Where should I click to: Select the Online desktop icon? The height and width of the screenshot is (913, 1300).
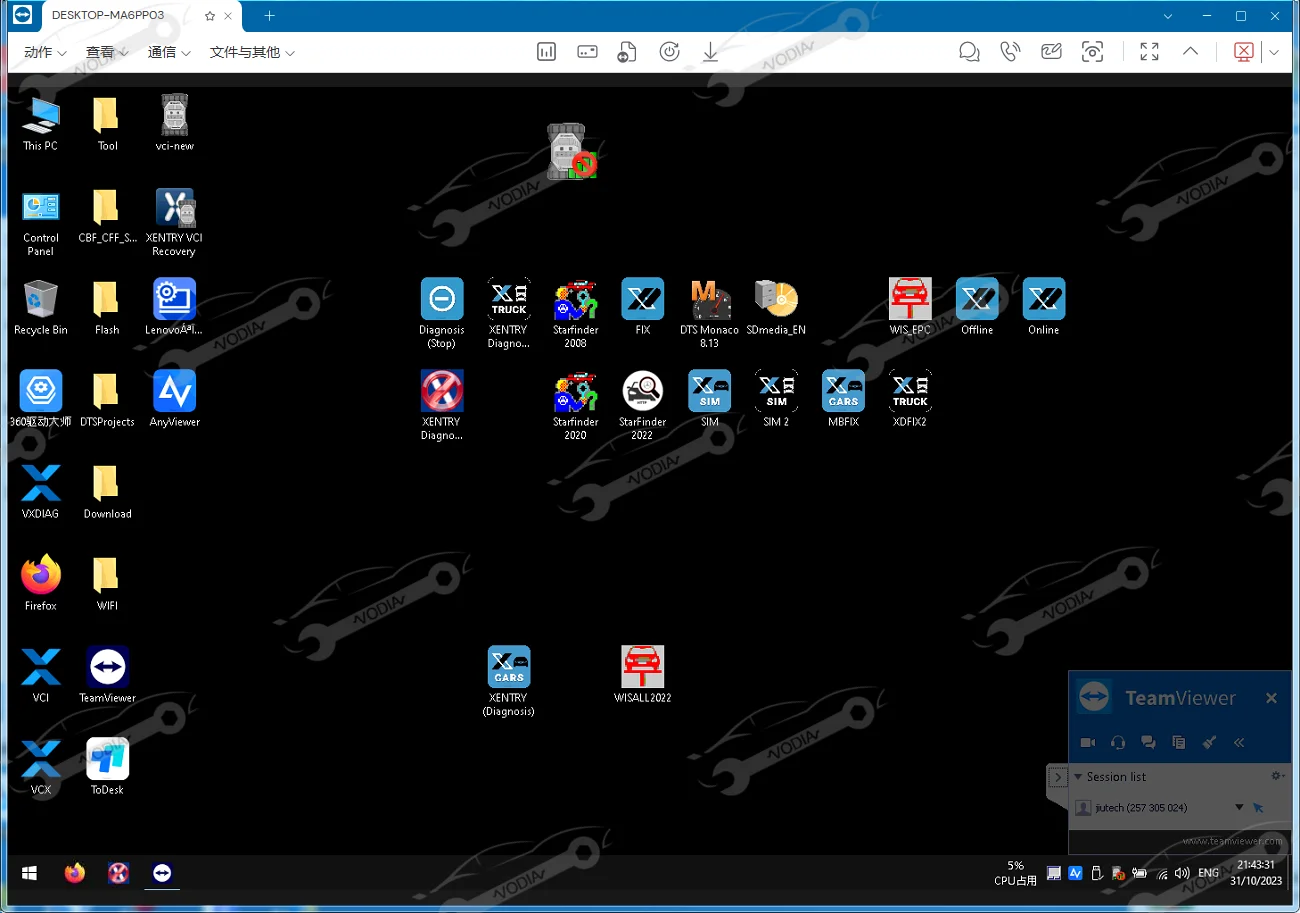[x=1044, y=299]
